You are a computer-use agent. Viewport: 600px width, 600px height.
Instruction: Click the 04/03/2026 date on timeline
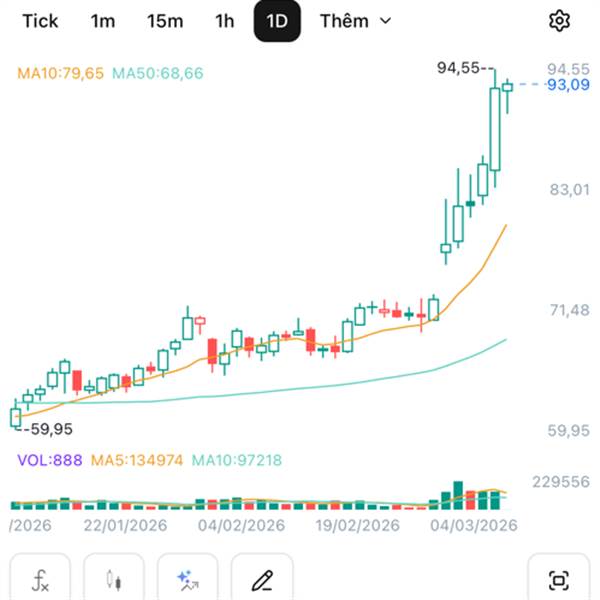pos(470,525)
